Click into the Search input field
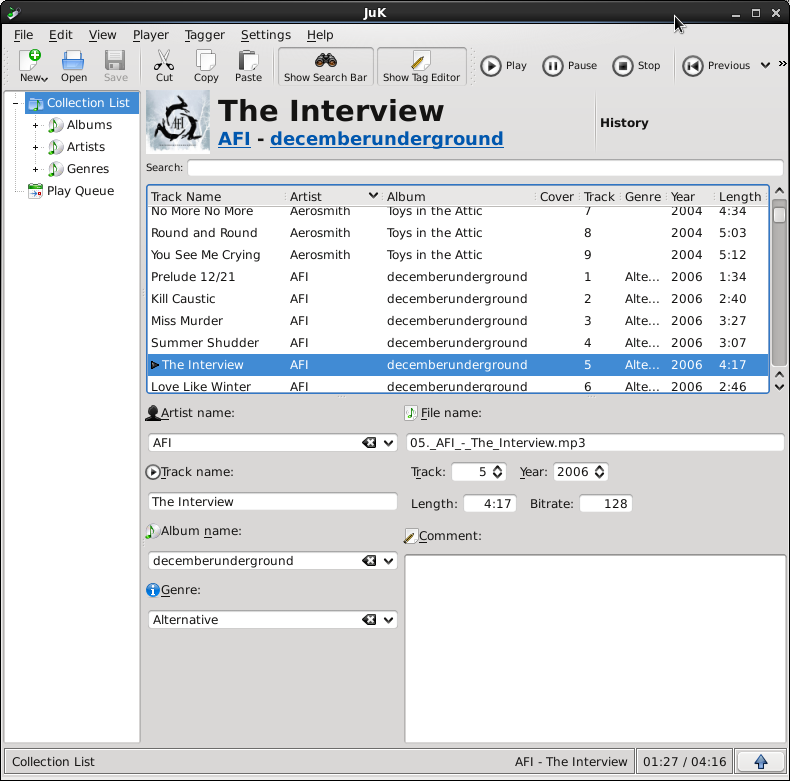The height and width of the screenshot is (781, 790). point(484,168)
